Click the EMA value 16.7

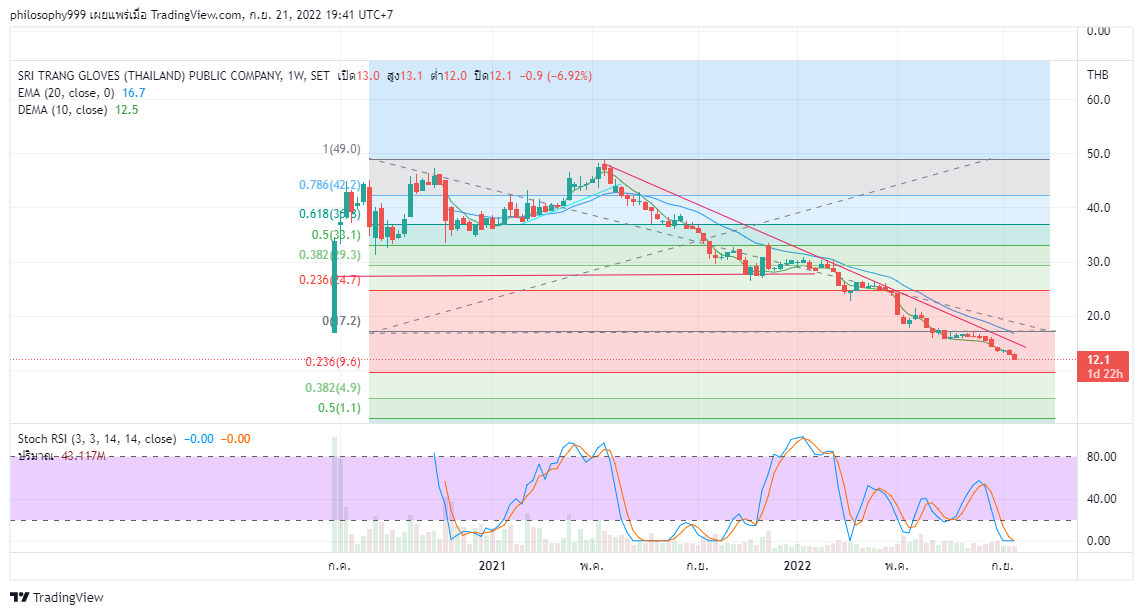[x=133, y=93]
